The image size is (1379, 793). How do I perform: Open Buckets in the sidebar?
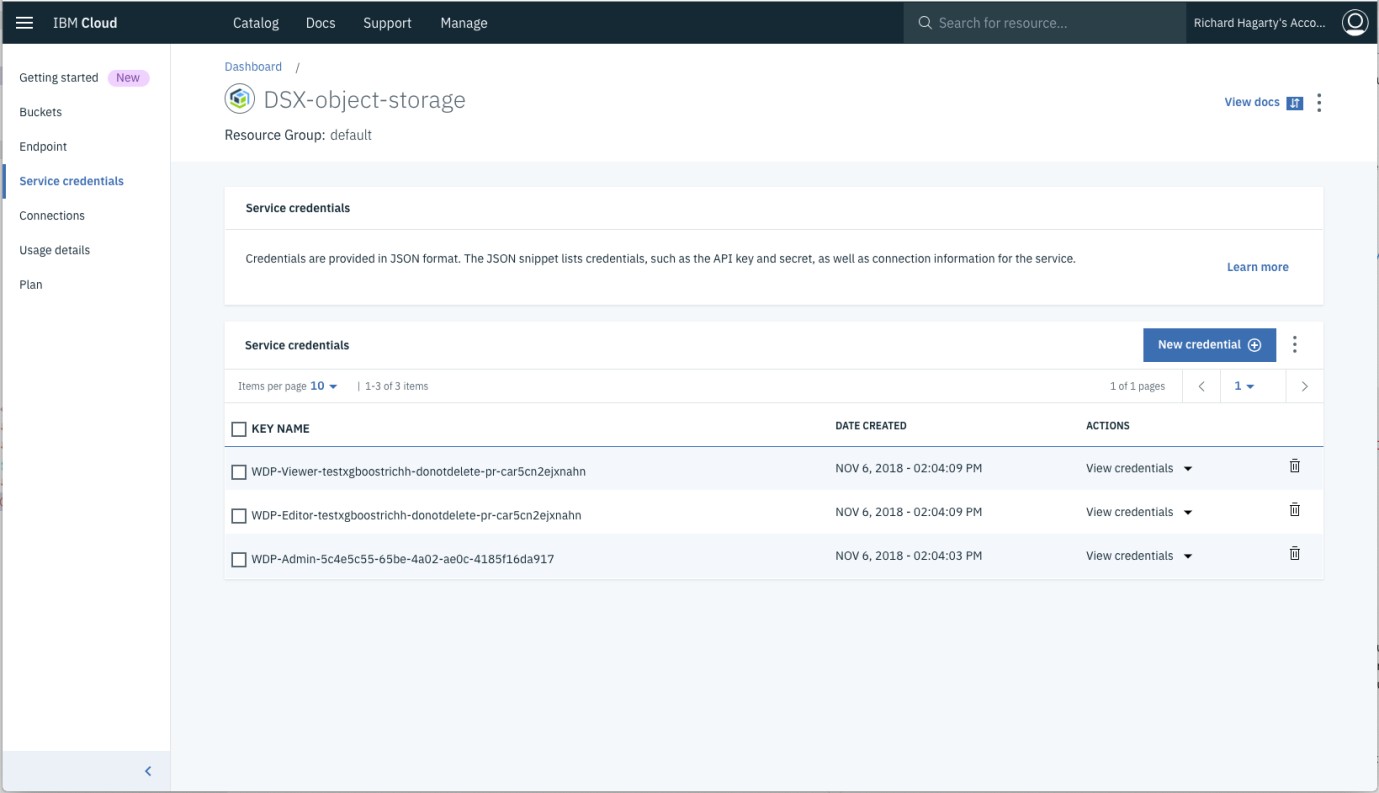[41, 112]
